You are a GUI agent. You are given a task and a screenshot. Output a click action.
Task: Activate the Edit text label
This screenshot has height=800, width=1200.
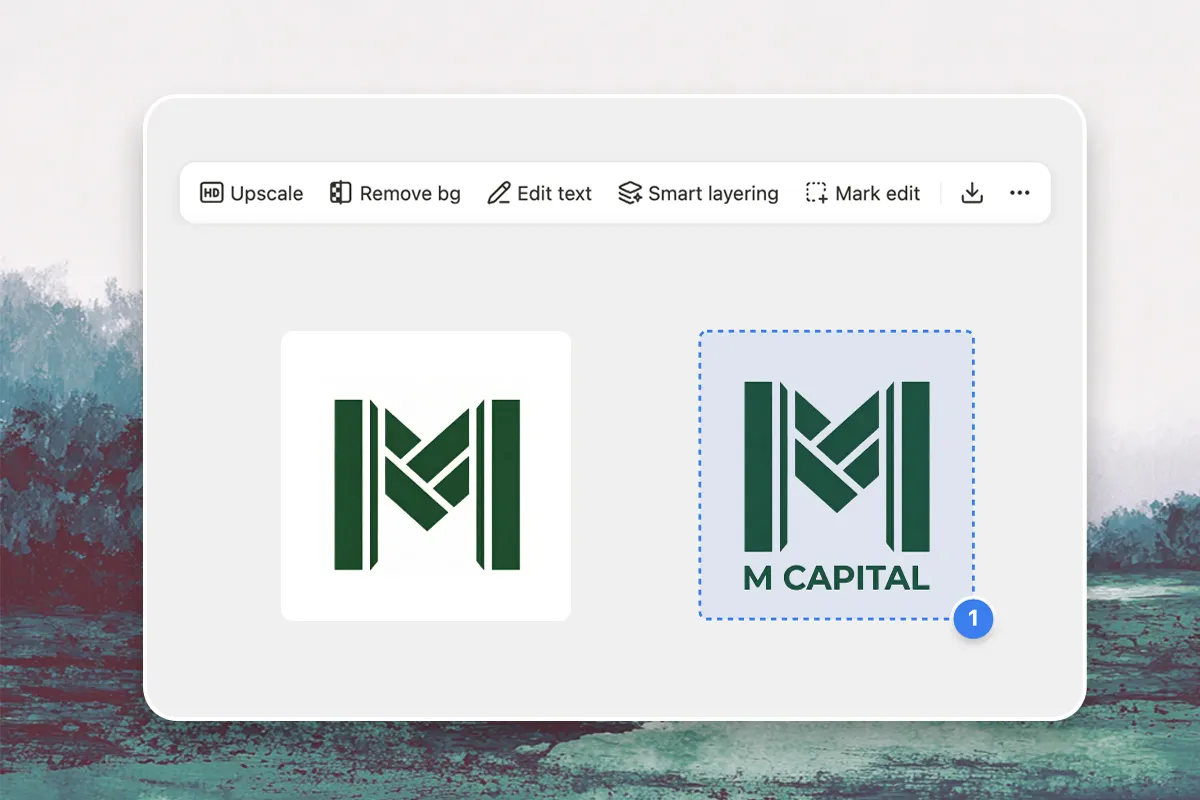tap(554, 193)
